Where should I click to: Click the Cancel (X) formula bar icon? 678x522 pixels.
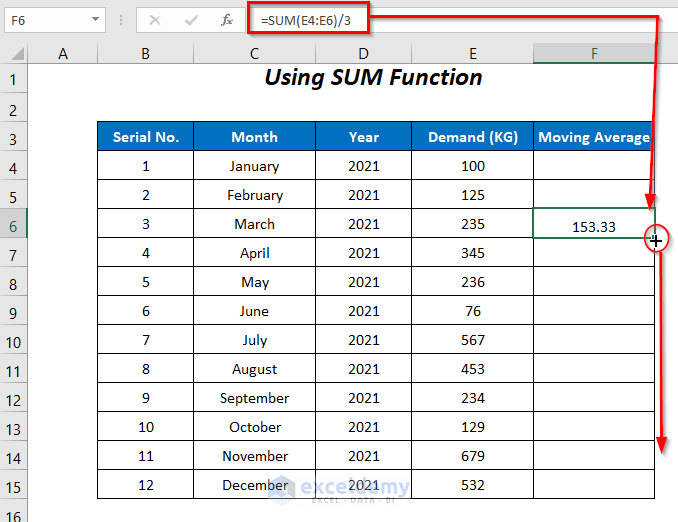click(155, 20)
